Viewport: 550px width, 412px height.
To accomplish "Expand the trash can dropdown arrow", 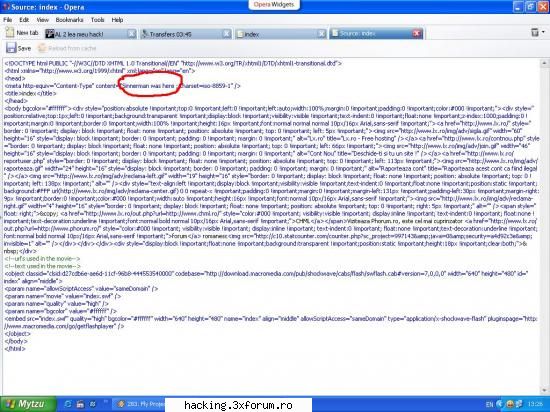I will click(x=543, y=32).
